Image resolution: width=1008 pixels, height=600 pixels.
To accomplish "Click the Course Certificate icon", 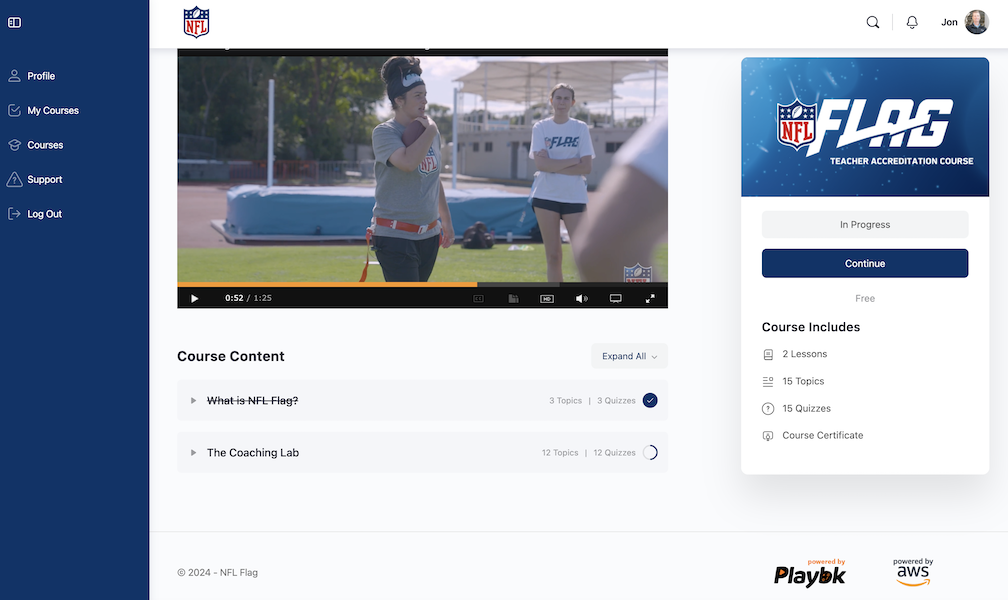I will [x=768, y=435].
